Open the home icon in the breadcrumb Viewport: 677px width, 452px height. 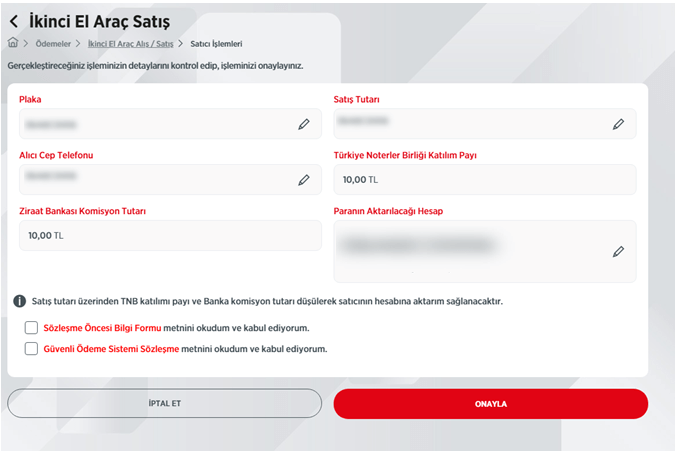tap(13, 43)
